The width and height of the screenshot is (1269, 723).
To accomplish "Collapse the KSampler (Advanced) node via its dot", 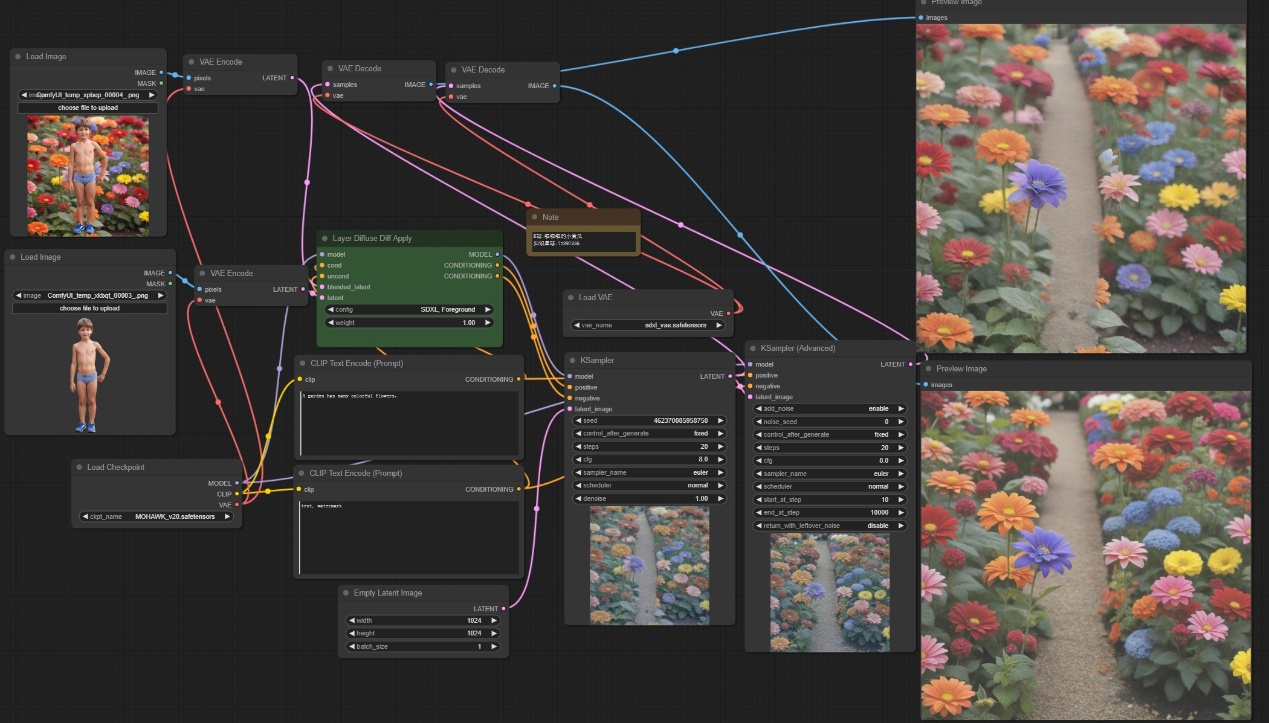I will click(x=752, y=348).
